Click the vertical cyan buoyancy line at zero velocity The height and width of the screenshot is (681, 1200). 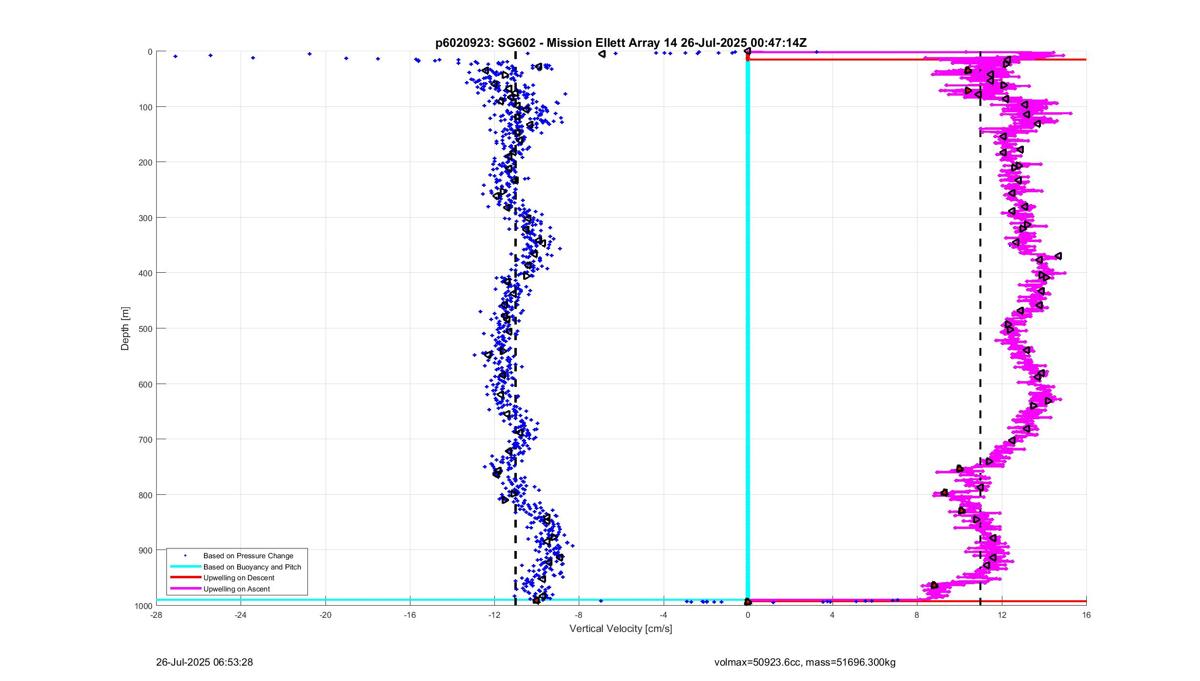pyautogui.click(x=748, y=330)
